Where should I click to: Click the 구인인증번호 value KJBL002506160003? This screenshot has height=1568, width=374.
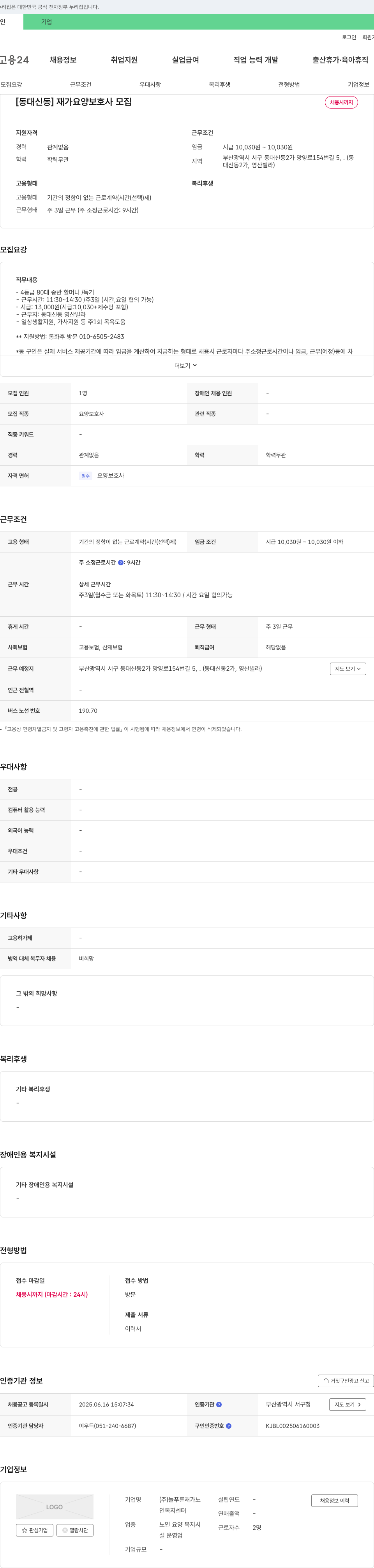pos(292,1426)
